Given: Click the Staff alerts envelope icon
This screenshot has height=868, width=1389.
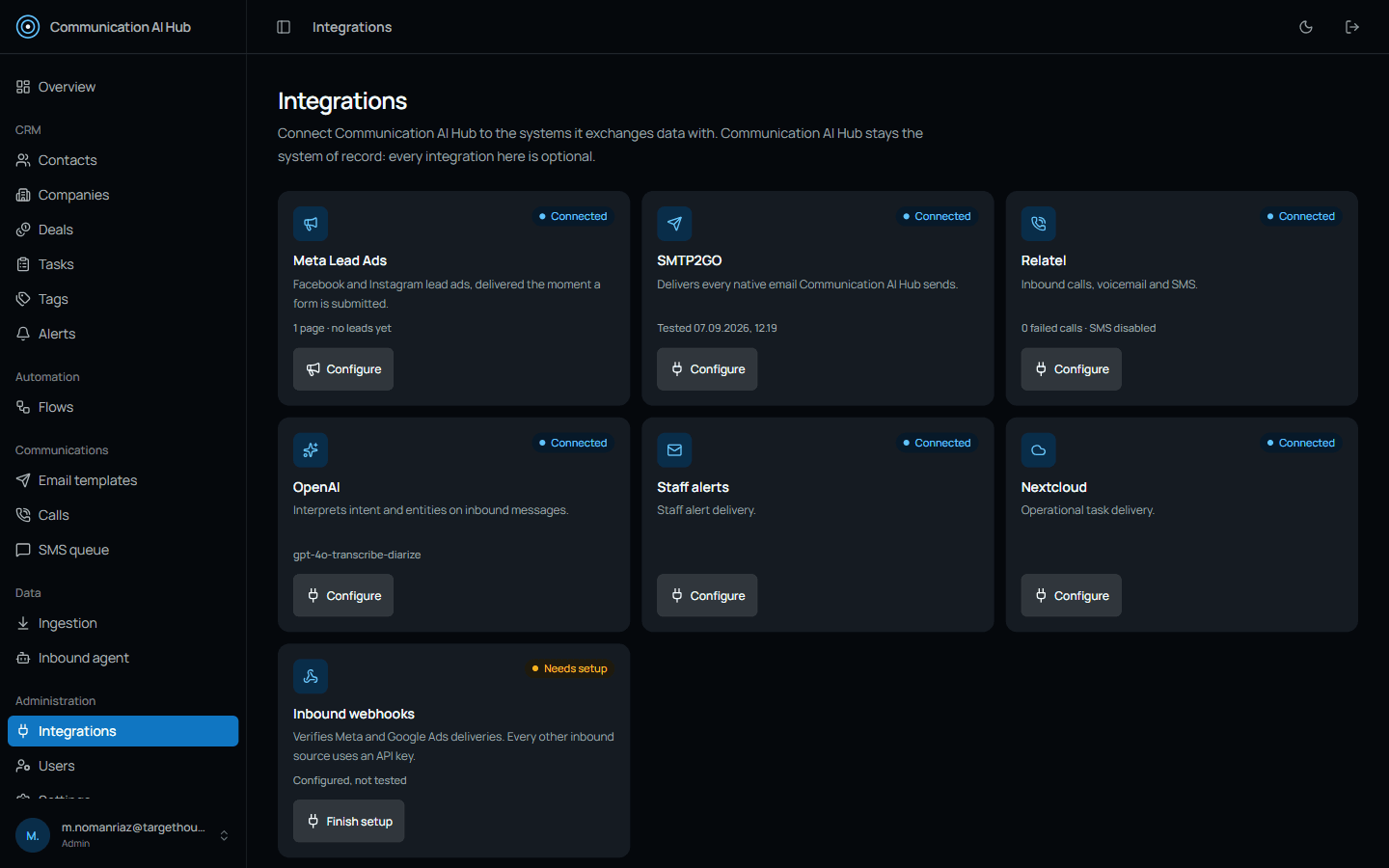Looking at the screenshot, I should click(674, 450).
